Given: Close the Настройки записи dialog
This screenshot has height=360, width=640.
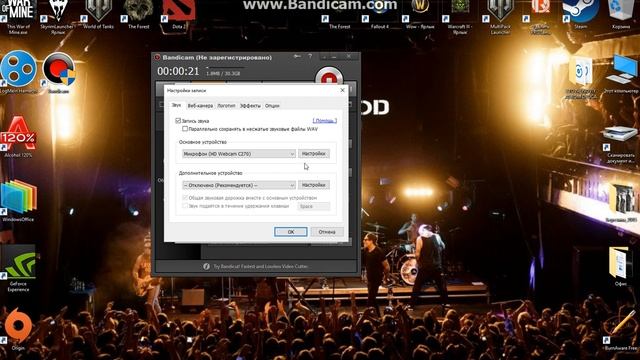Looking at the screenshot, I should coord(342,90).
